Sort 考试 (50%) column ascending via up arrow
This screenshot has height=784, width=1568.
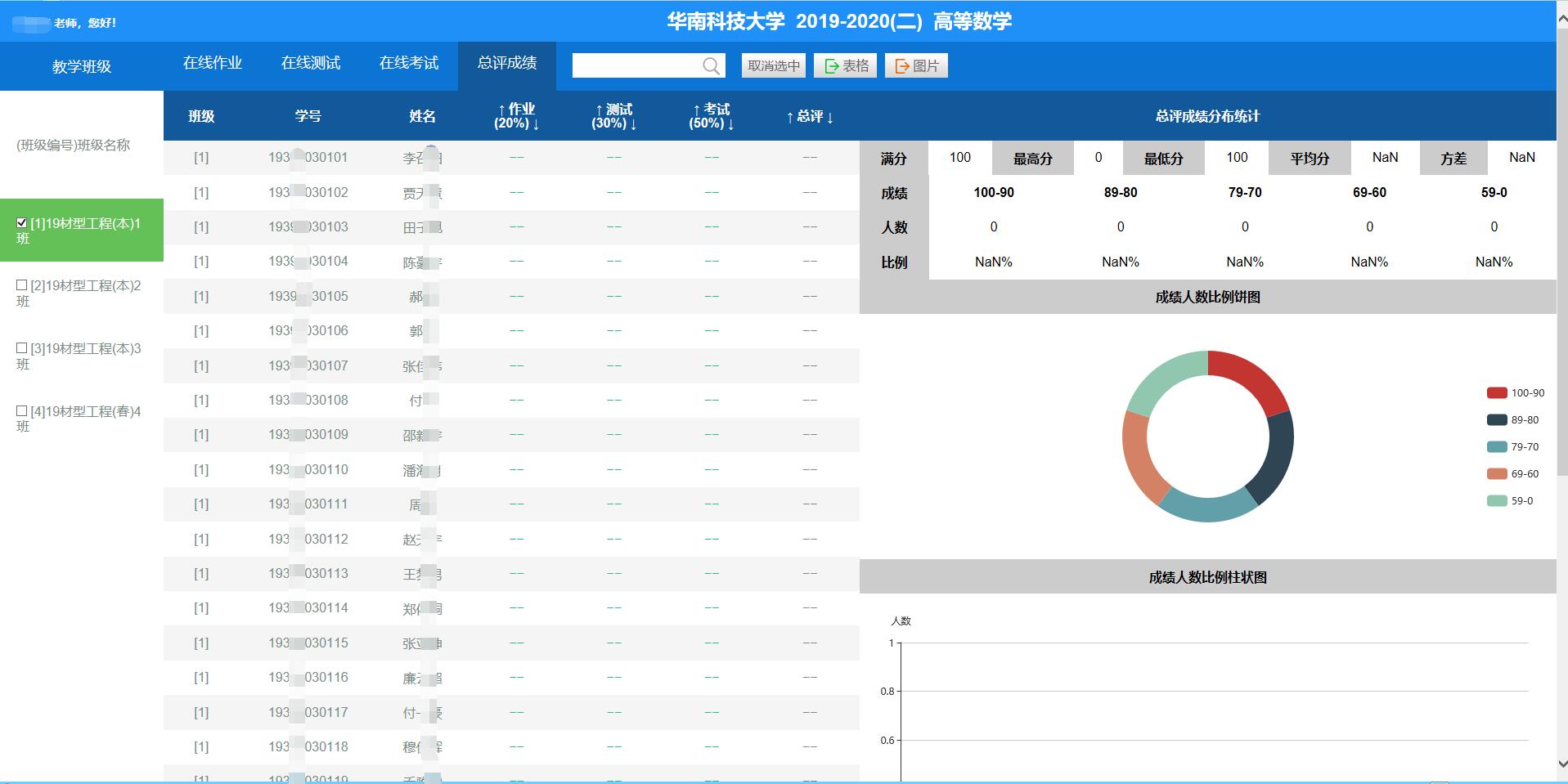coord(696,110)
